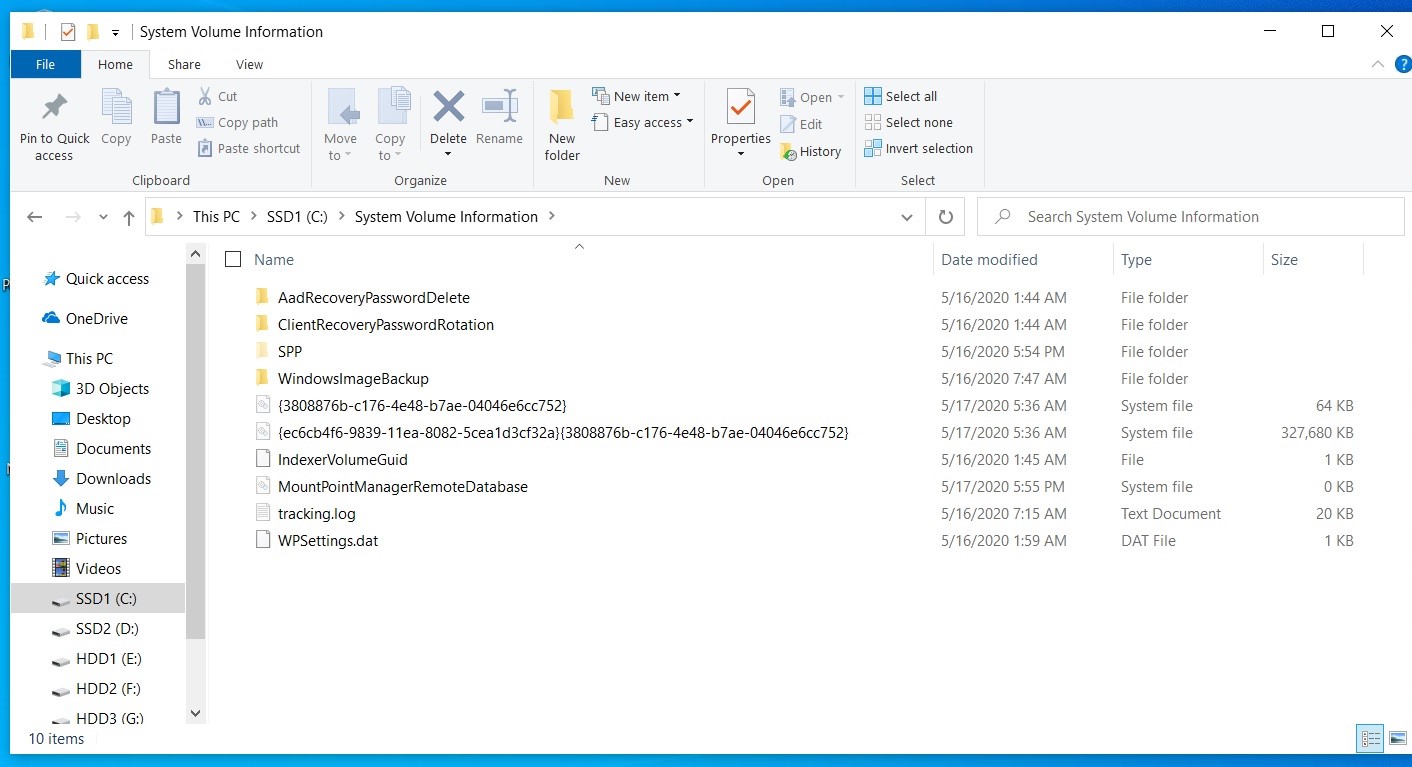Click SSD1 (C:) in address bar
The width and height of the screenshot is (1412, 767).
297,217
